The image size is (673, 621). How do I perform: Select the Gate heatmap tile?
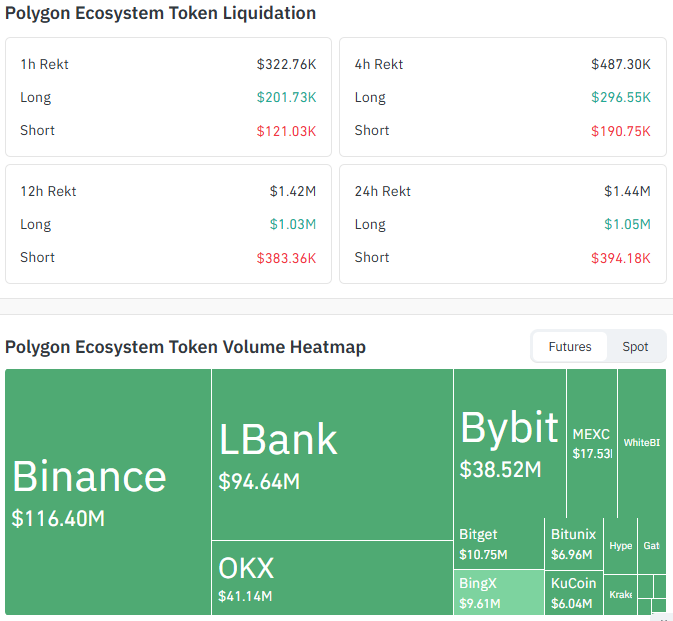pos(652,545)
